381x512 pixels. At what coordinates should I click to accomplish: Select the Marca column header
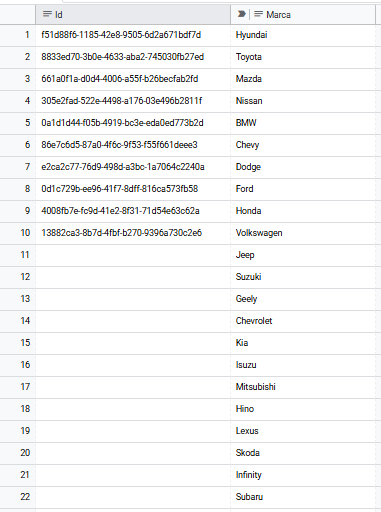(303, 14)
